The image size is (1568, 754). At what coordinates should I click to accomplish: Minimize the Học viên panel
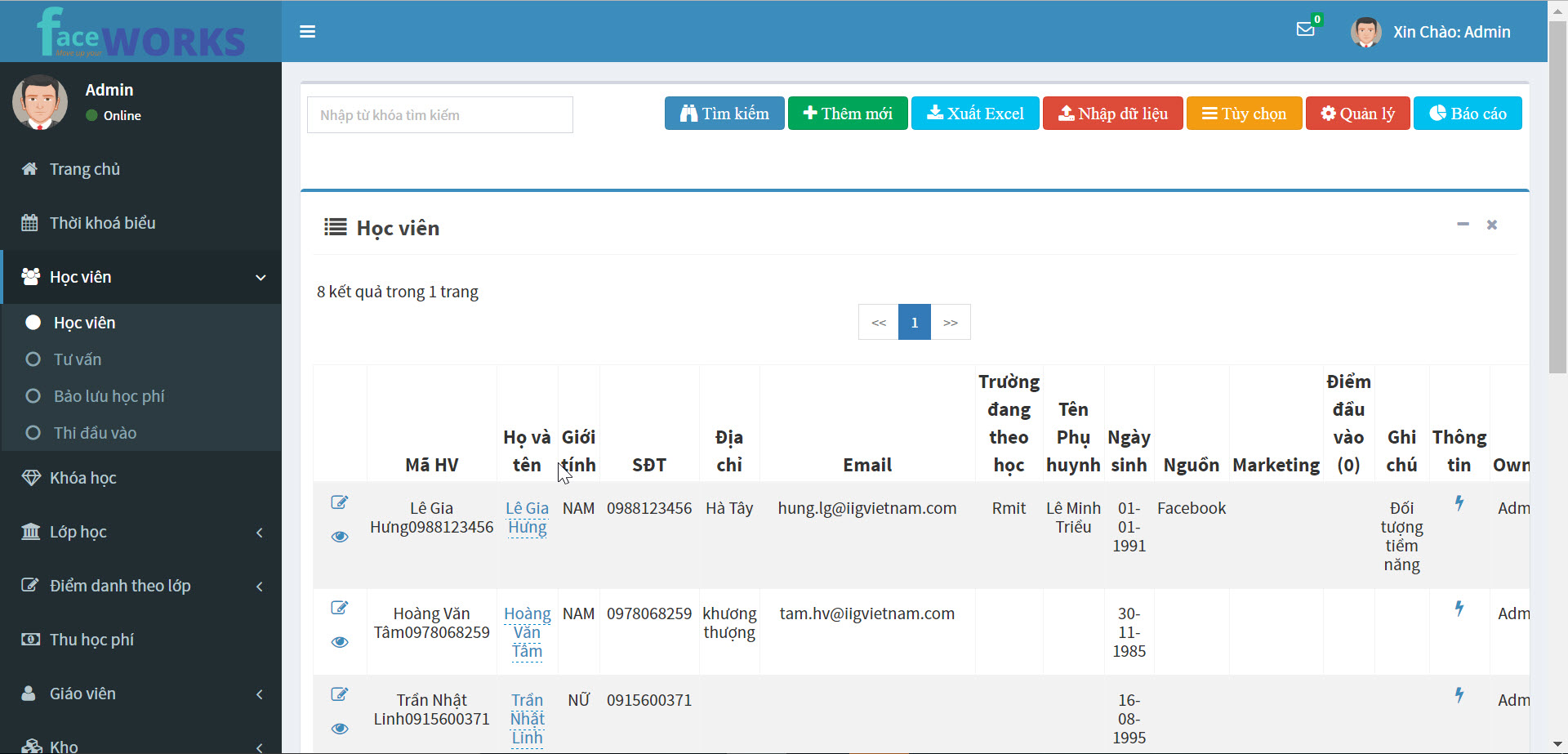(x=1463, y=224)
